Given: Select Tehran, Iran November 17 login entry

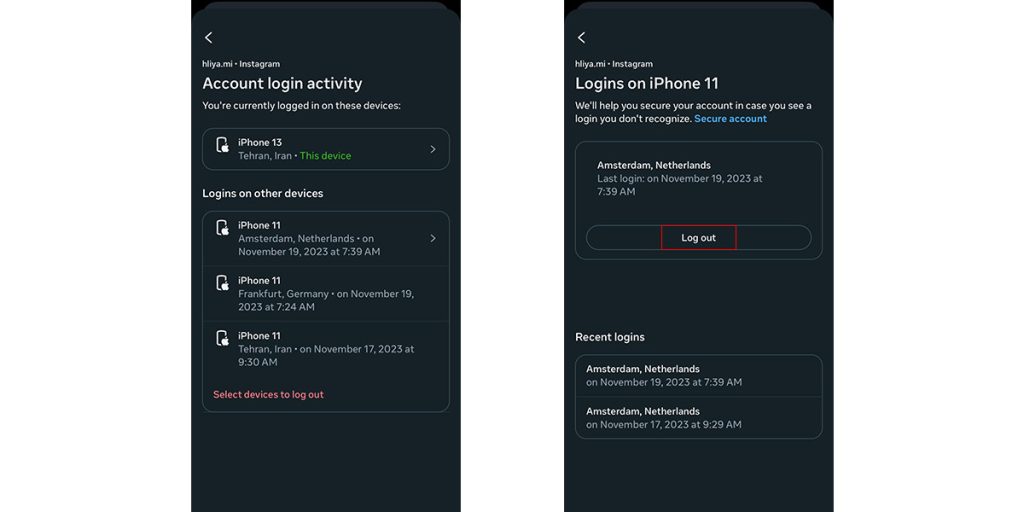Looking at the screenshot, I should tap(326, 349).
